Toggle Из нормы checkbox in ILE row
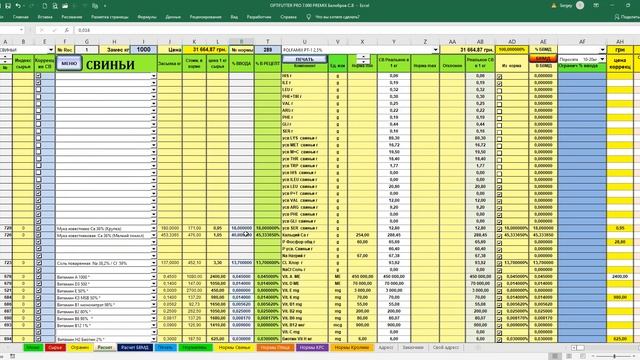The image size is (640, 360). [500, 83]
